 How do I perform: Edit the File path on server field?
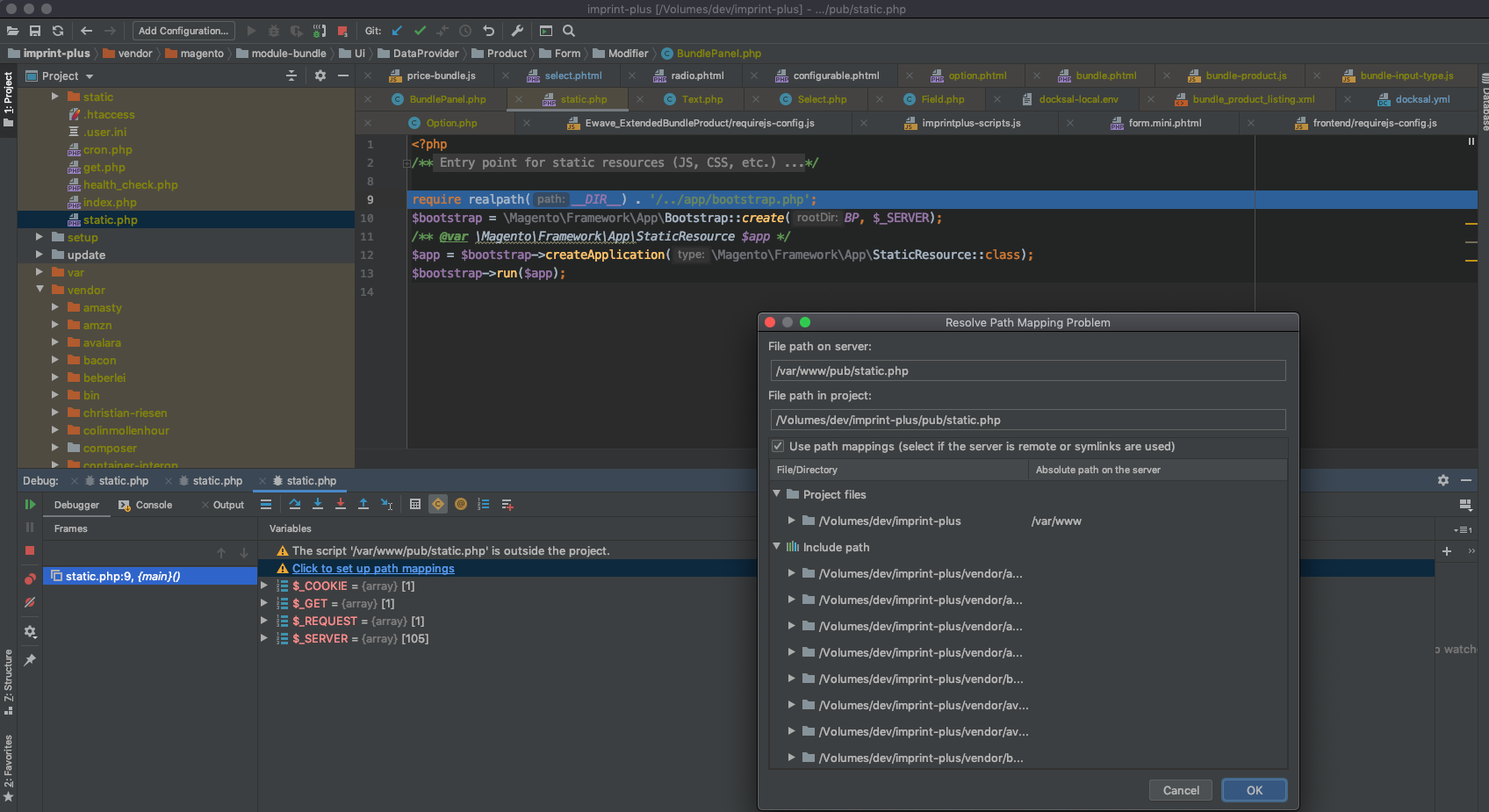(x=1027, y=370)
